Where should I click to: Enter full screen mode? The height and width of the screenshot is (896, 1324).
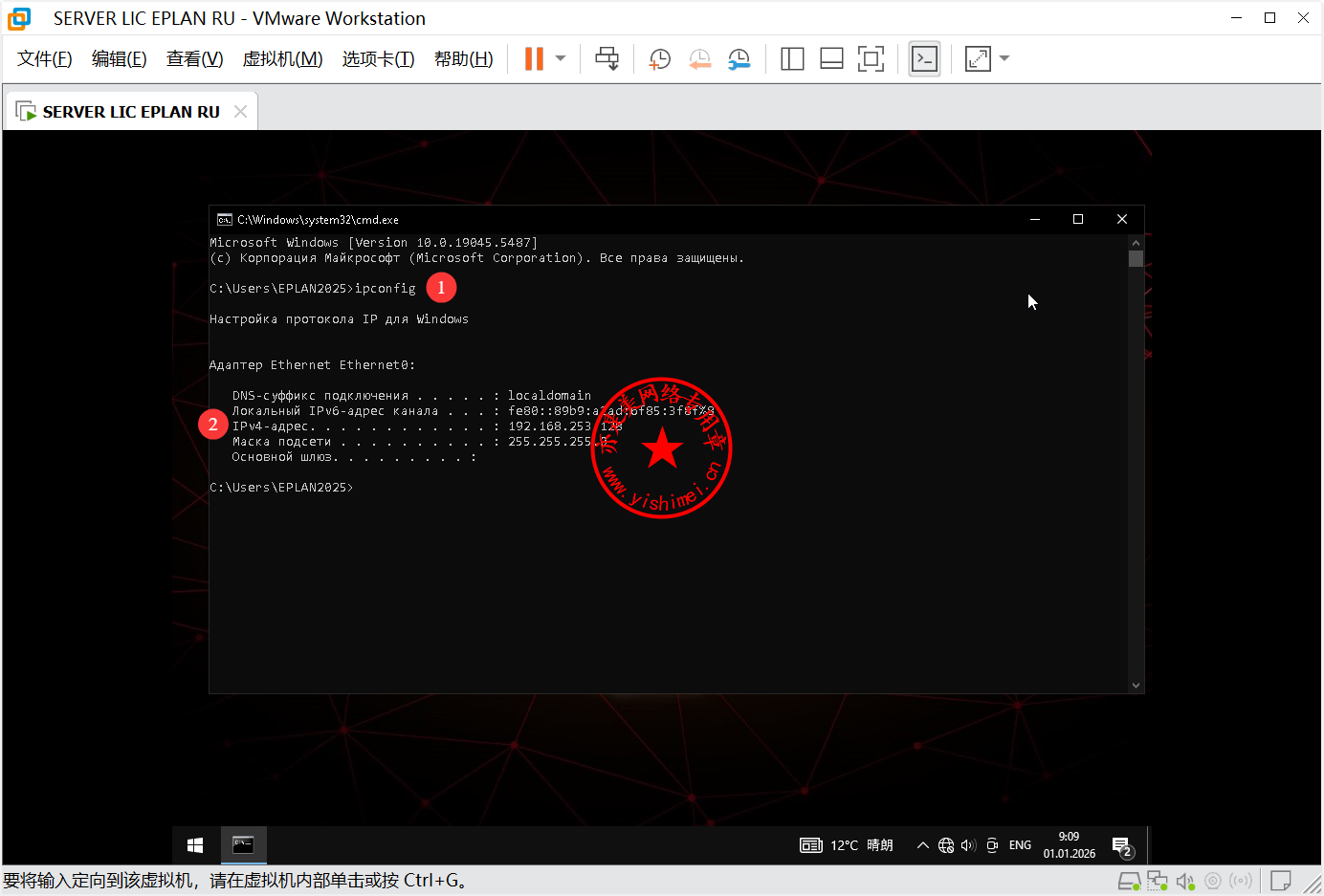871,59
